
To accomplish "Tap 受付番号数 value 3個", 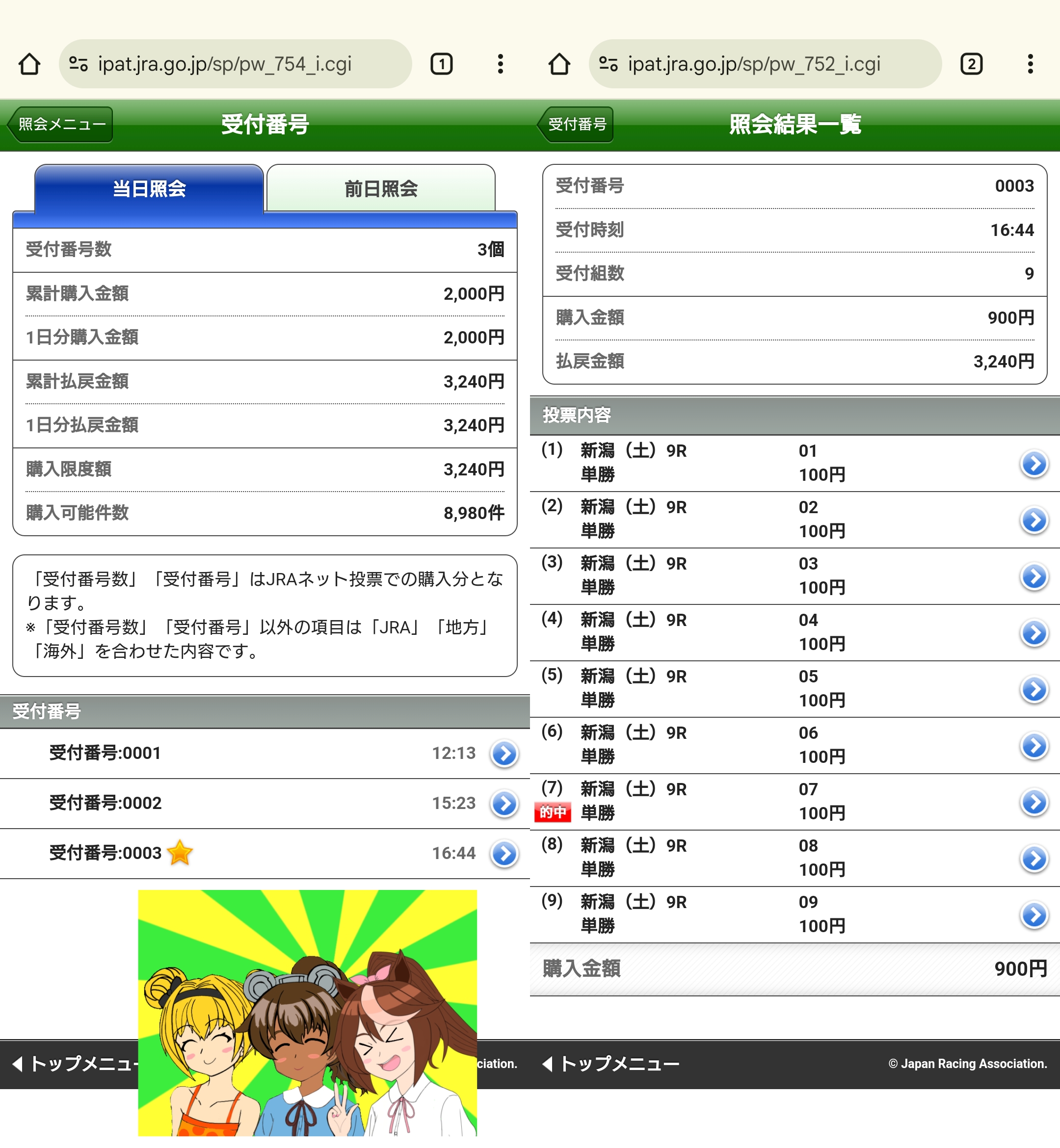I will 490,249.
